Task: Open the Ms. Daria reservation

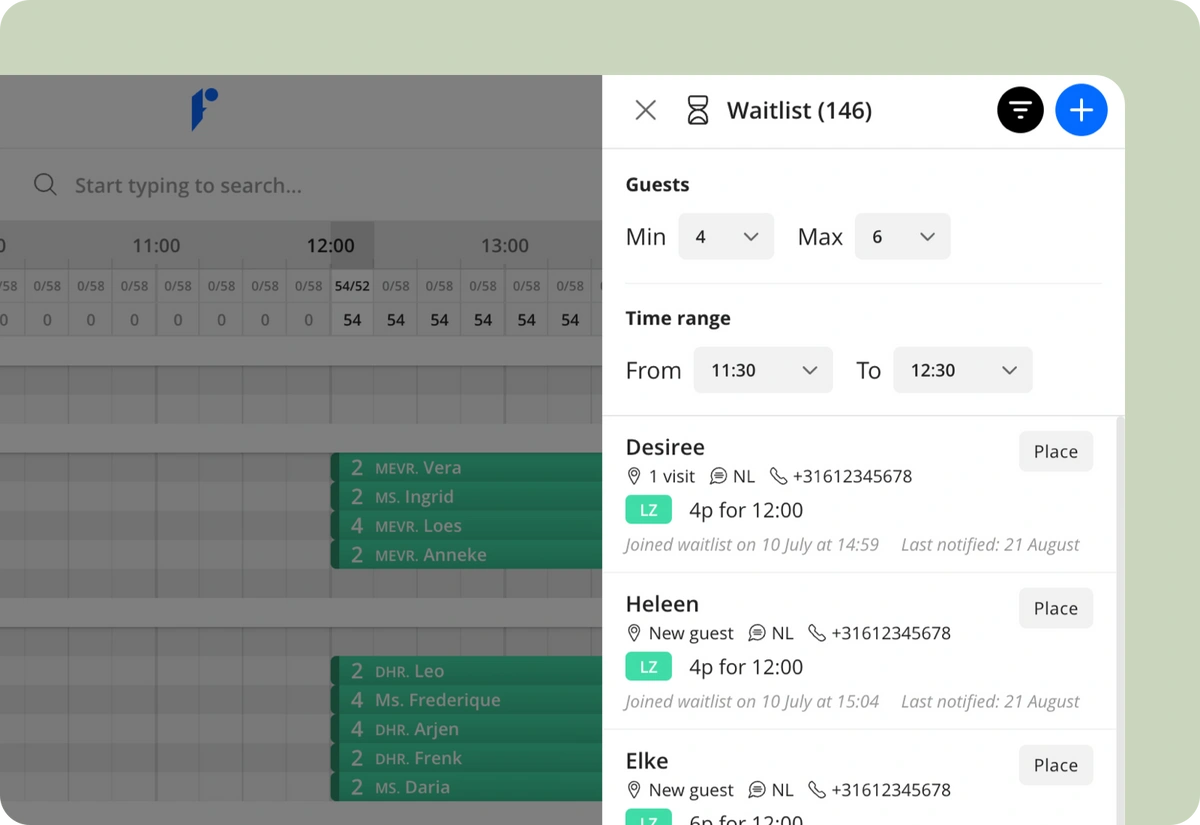Action: coord(467,787)
